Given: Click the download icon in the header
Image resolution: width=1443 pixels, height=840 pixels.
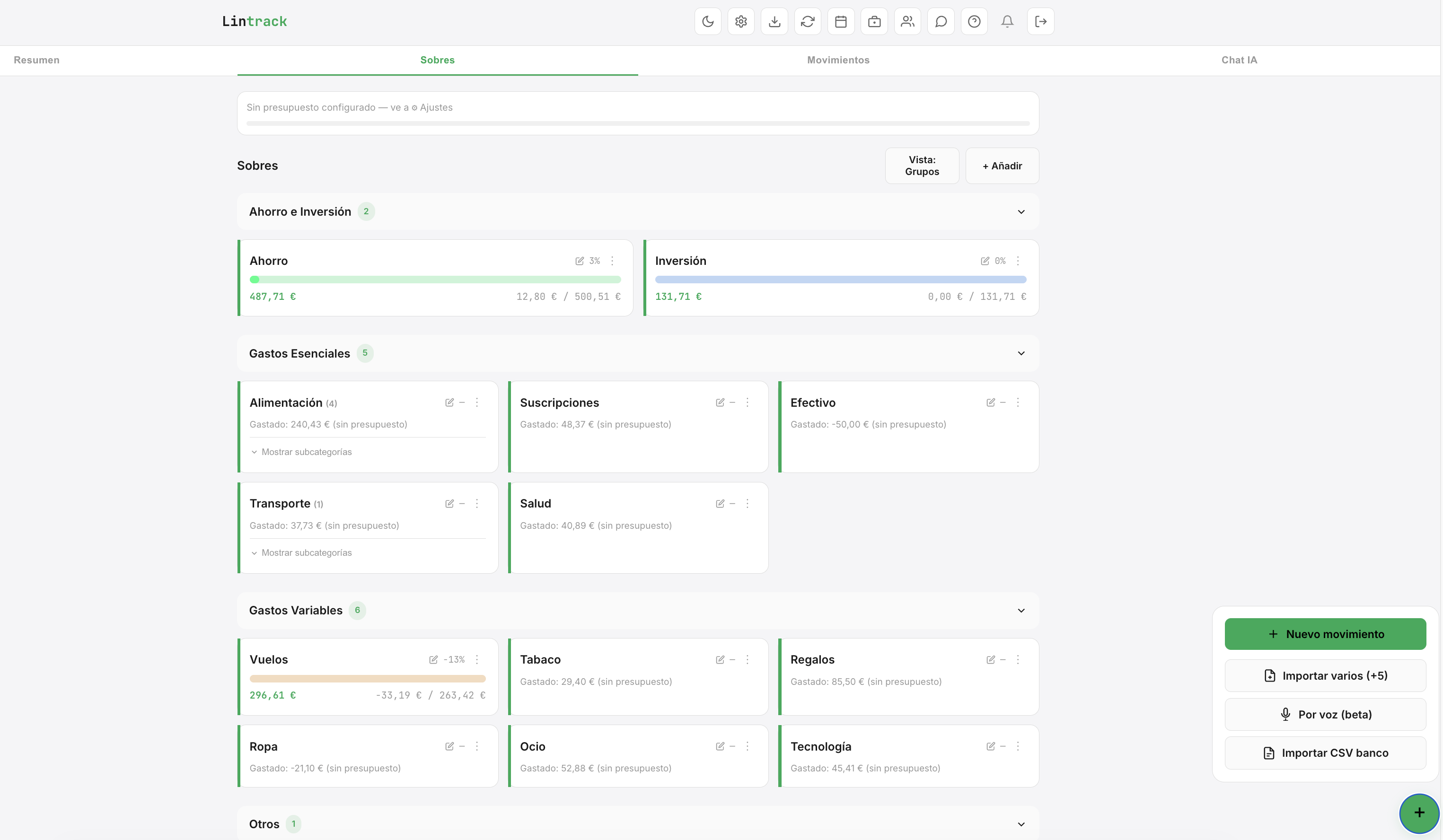Looking at the screenshot, I should coord(774,22).
